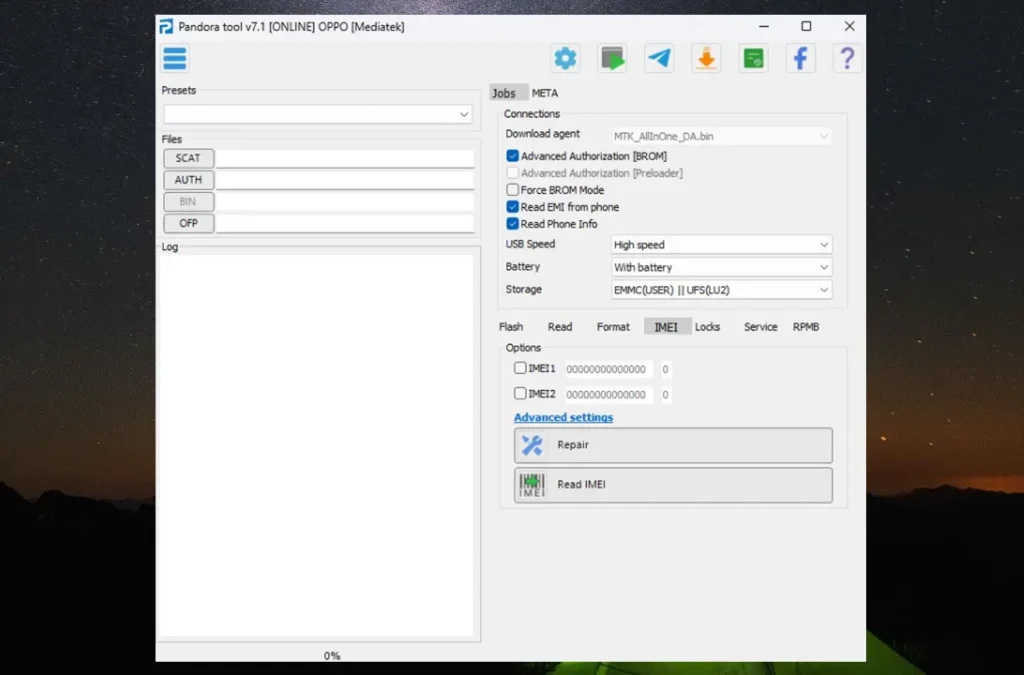Click the AUTH file button
The height and width of the screenshot is (675, 1024).
point(188,180)
